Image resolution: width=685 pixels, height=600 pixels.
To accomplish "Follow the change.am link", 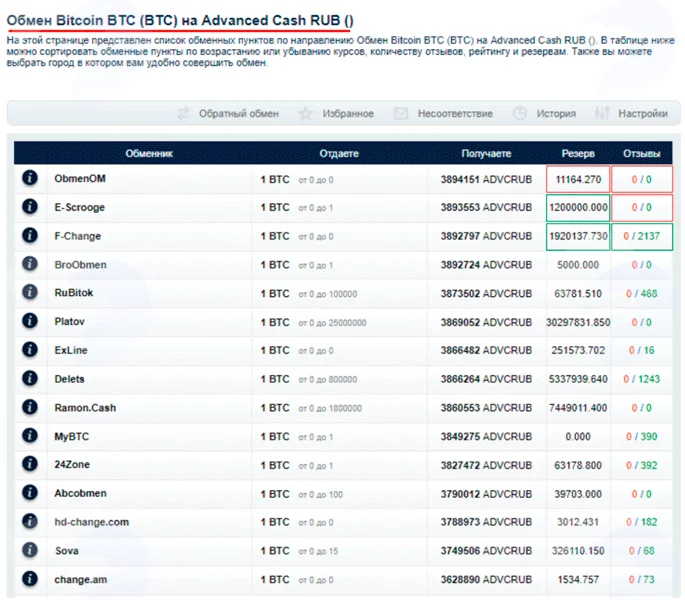I will click(80, 580).
